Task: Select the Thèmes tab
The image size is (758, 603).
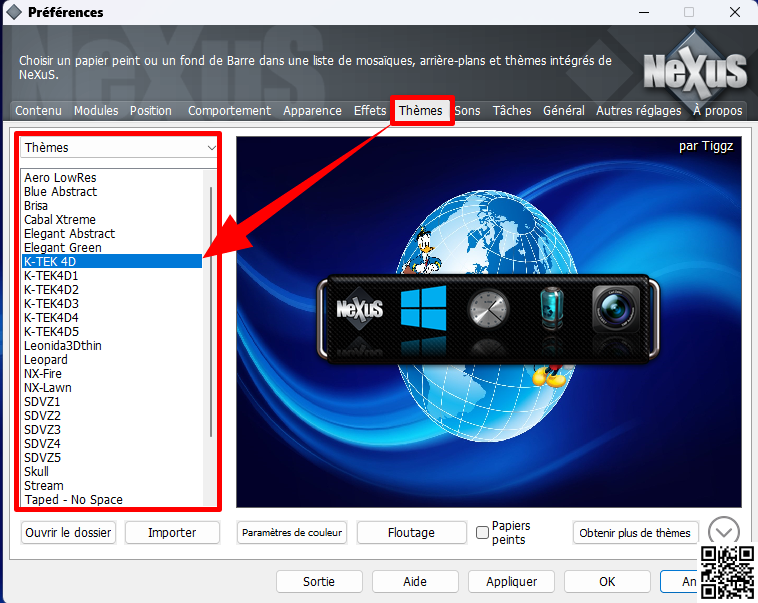Action: 421,111
